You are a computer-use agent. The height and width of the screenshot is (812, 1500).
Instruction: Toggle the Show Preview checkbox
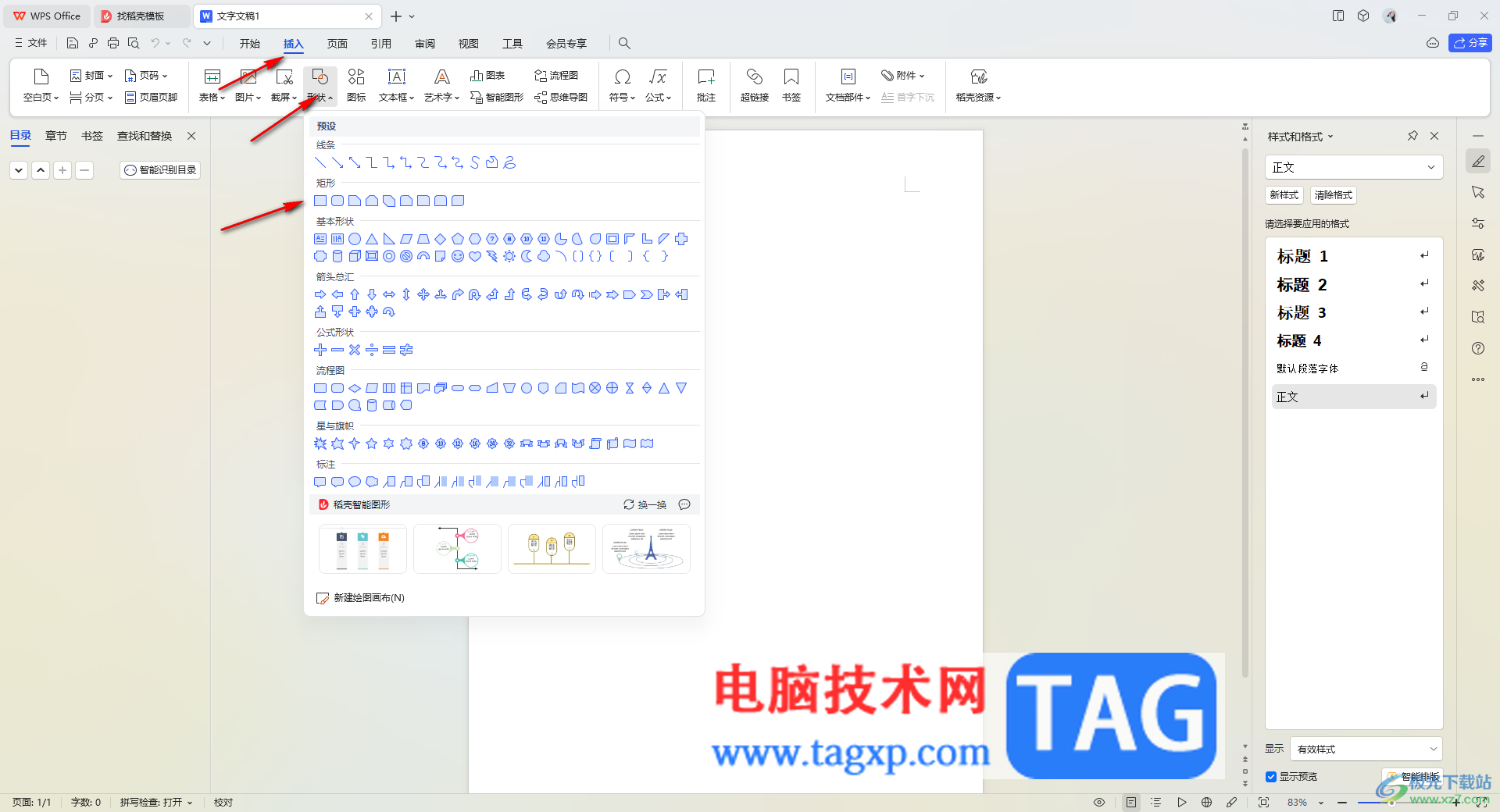(1271, 777)
